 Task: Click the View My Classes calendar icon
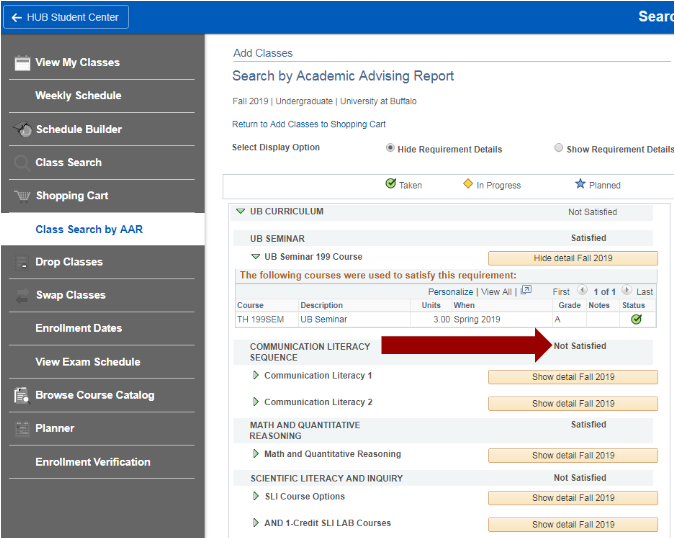coord(22,63)
